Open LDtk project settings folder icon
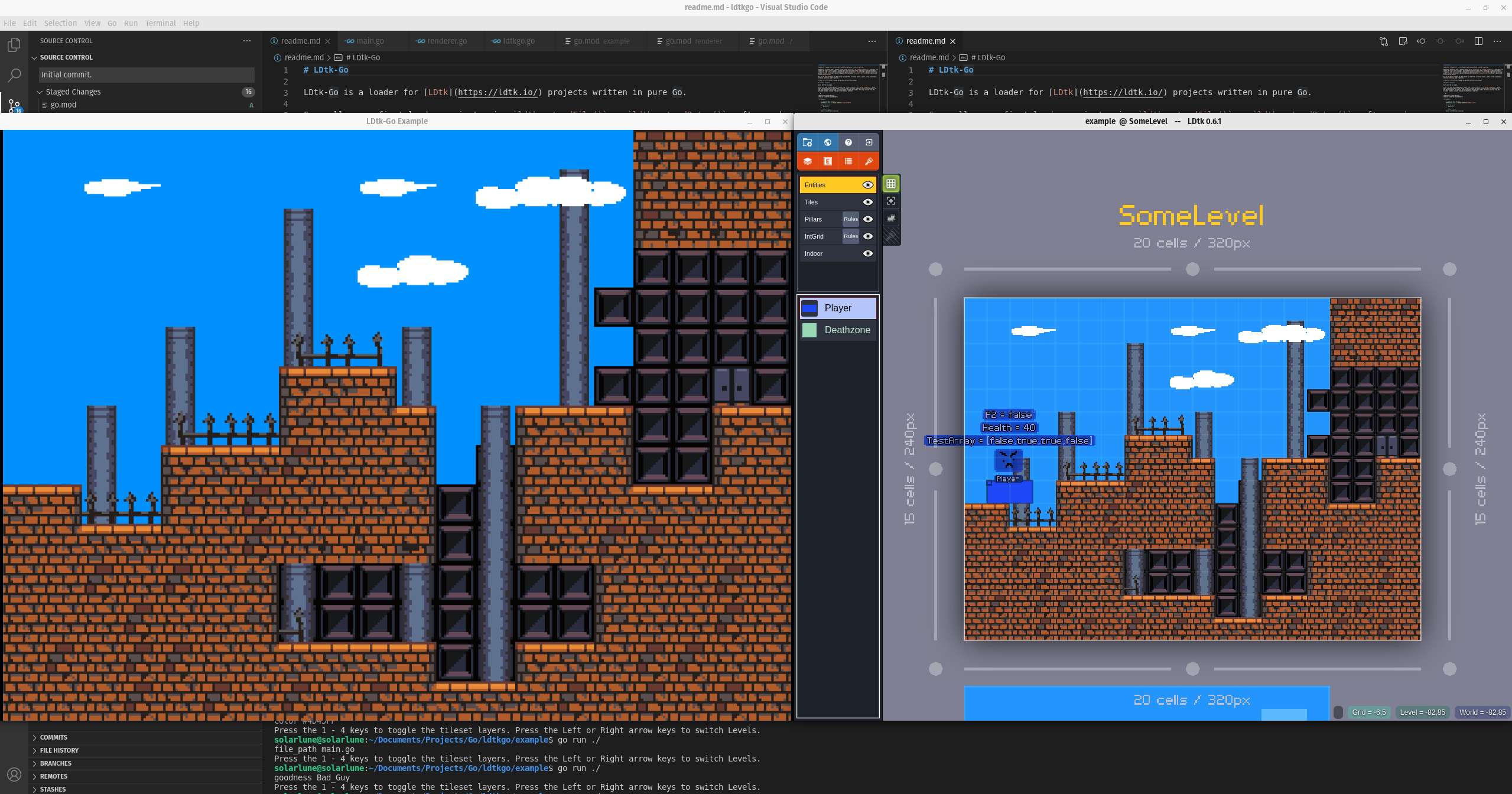Image resolution: width=1512 pixels, height=794 pixels. [x=807, y=142]
